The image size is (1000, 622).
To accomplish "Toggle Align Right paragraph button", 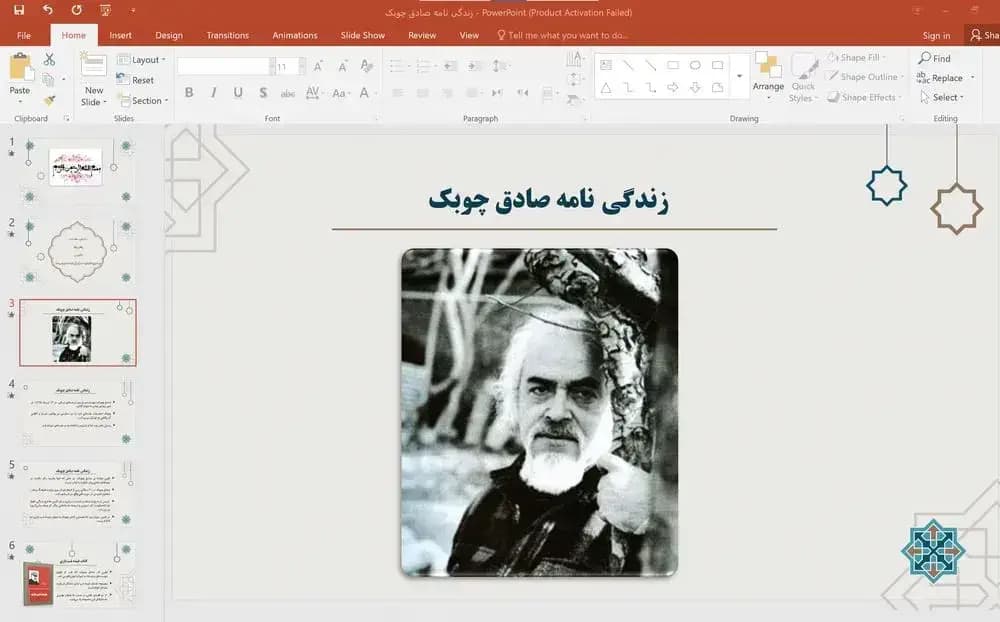I will tap(447, 93).
